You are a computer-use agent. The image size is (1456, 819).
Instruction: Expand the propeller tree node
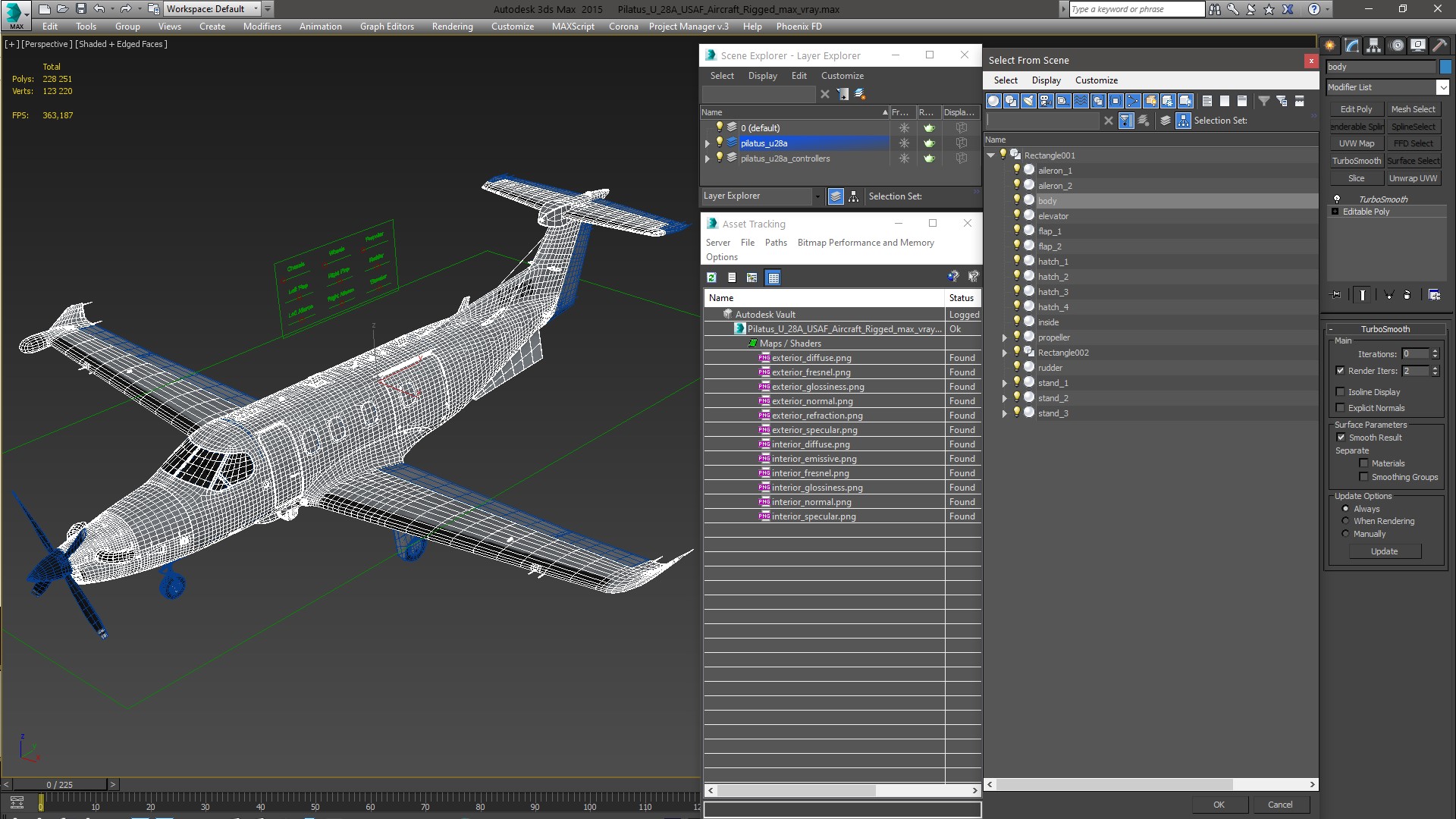click(x=1005, y=337)
